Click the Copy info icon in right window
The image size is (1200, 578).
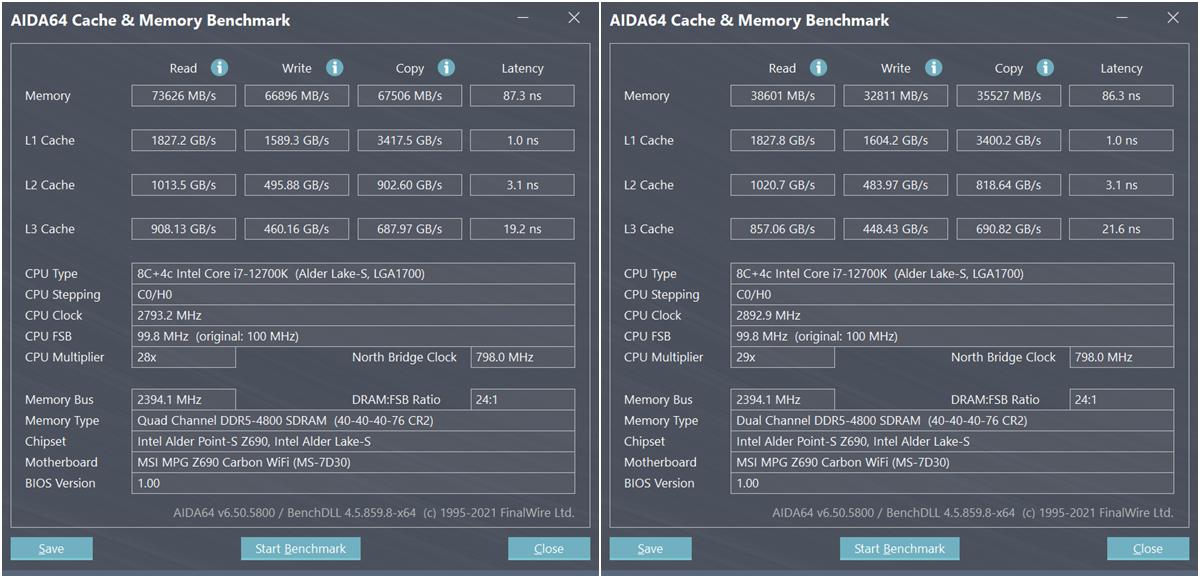(1046, 68)
